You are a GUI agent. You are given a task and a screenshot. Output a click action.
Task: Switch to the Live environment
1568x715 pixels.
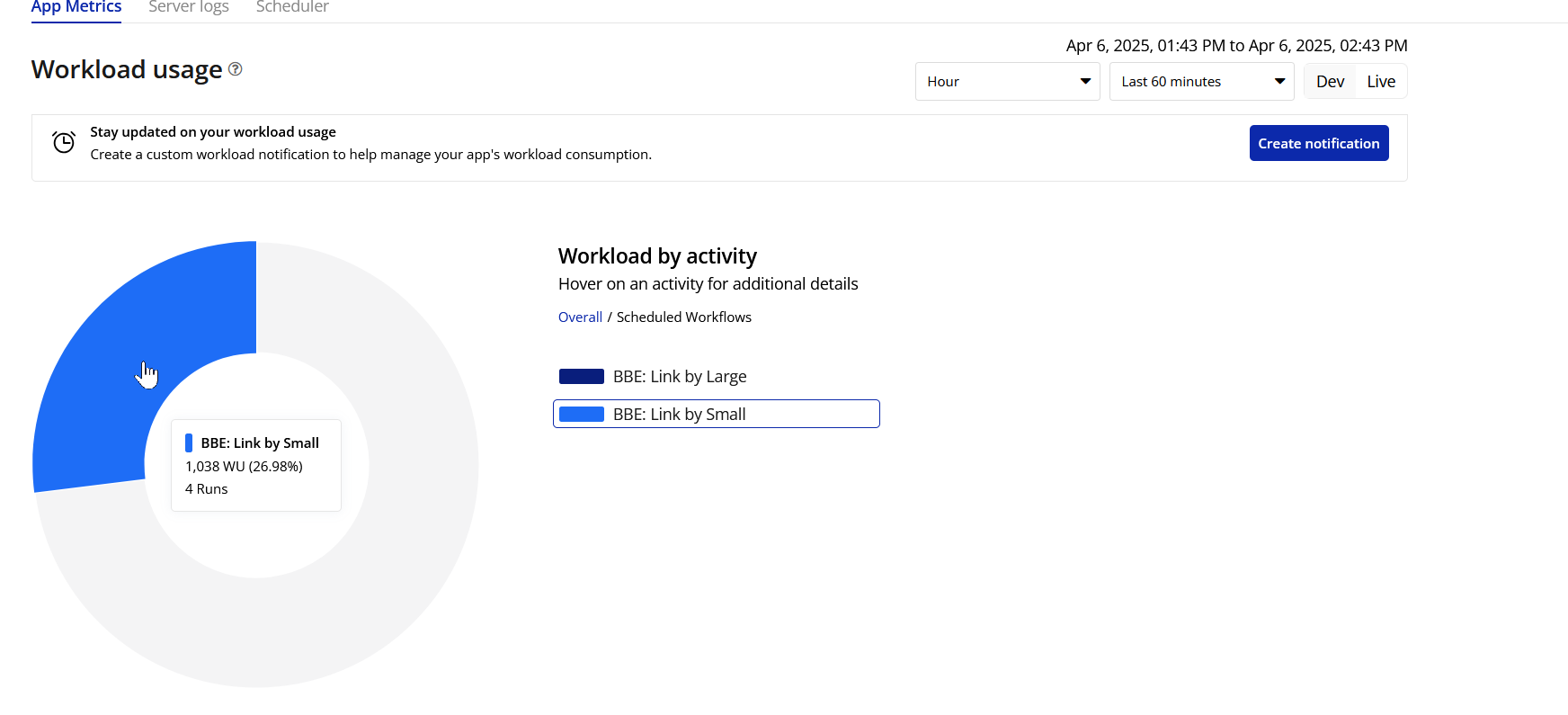(x=1381, y=82)
